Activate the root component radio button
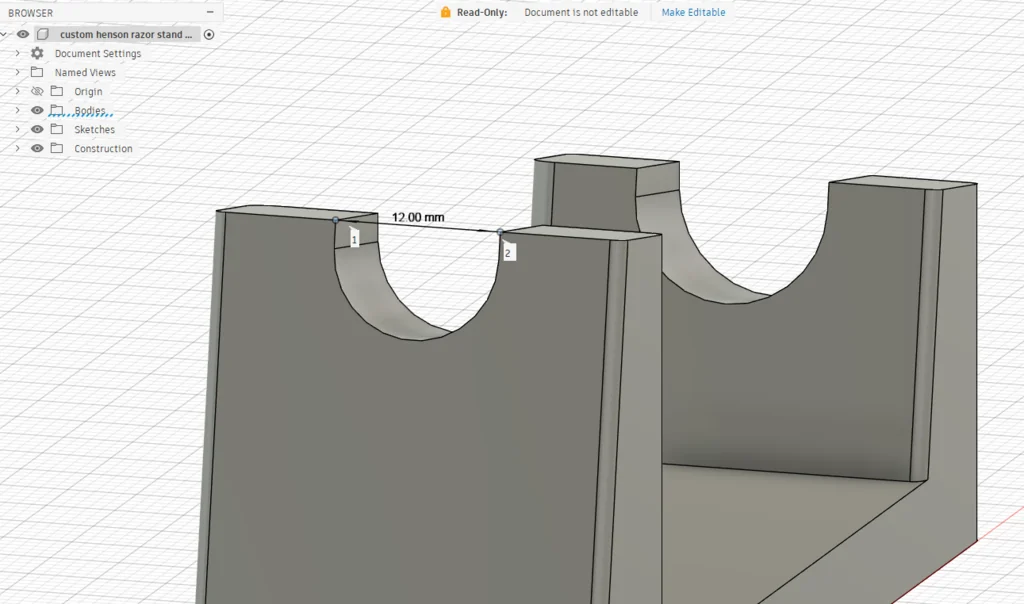 [209, 34]
